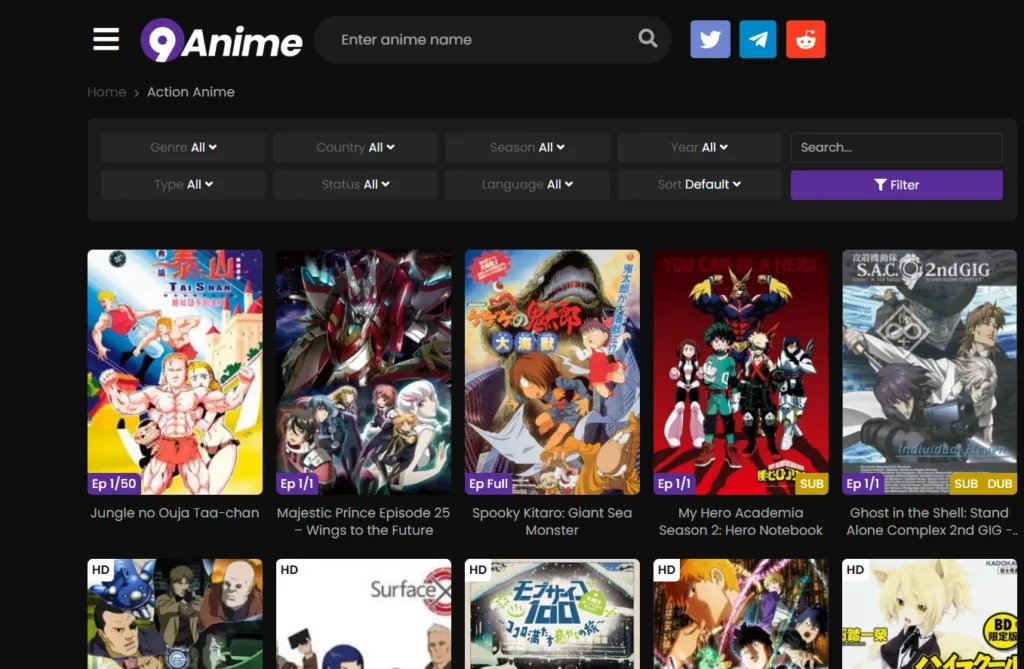Open the site's Telegram channel

coord(758,39)
